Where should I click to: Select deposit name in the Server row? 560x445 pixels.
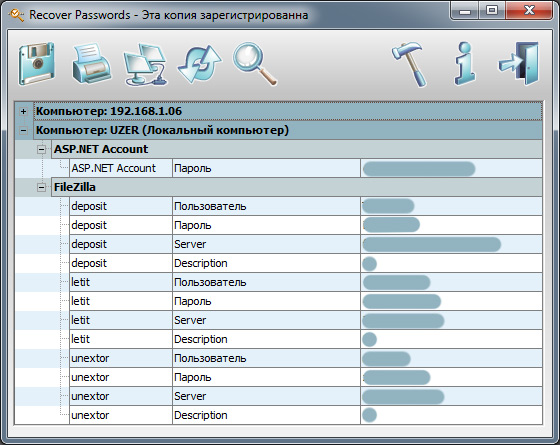tap(121, 244)
